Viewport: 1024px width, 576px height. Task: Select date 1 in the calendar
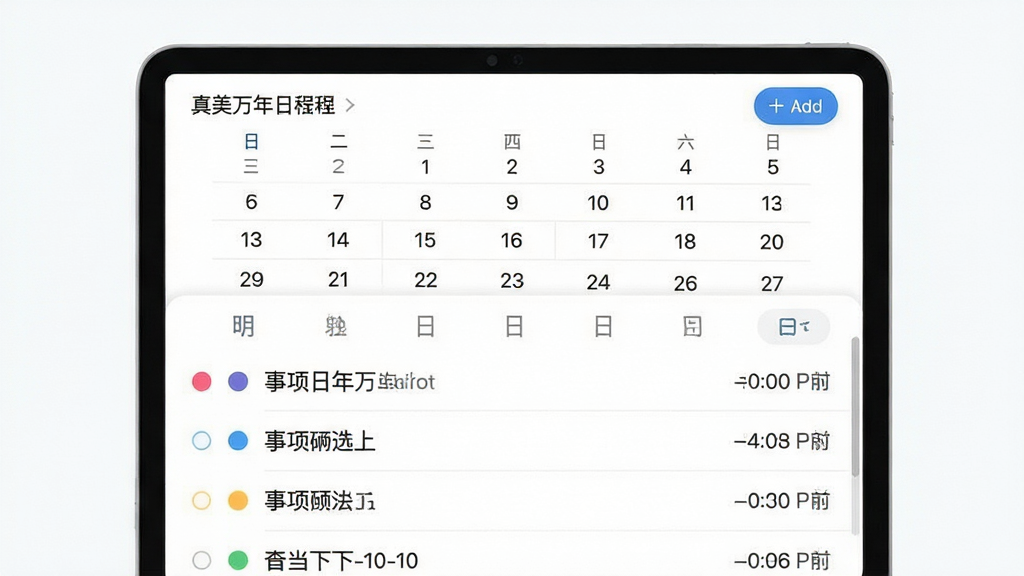425,167
